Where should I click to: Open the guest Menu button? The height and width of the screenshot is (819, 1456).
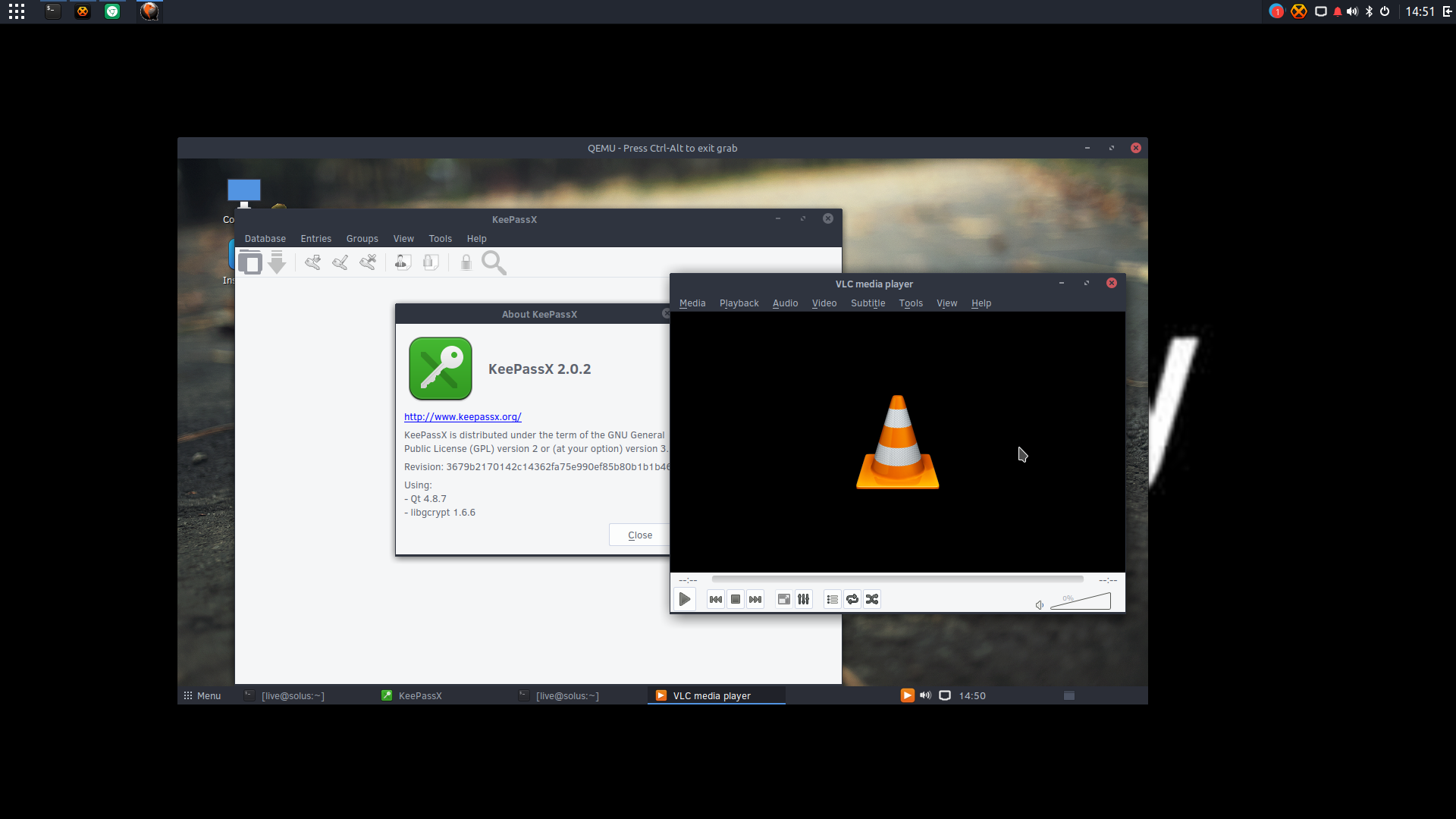pos(202,696)
